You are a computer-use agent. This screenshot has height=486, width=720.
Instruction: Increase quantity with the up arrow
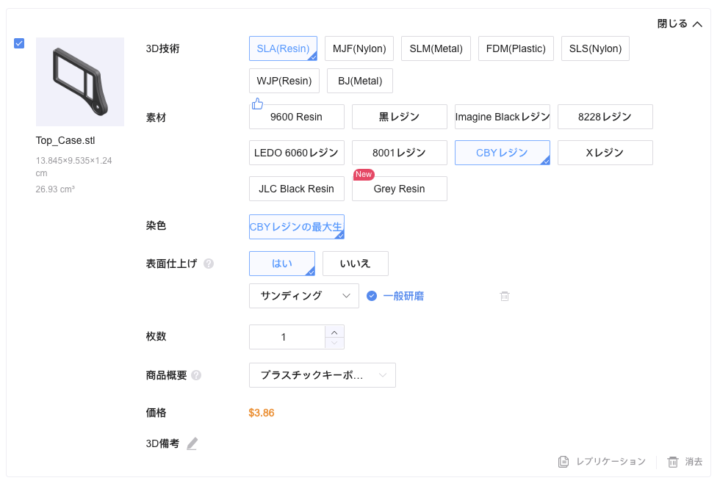coord(334,331)
